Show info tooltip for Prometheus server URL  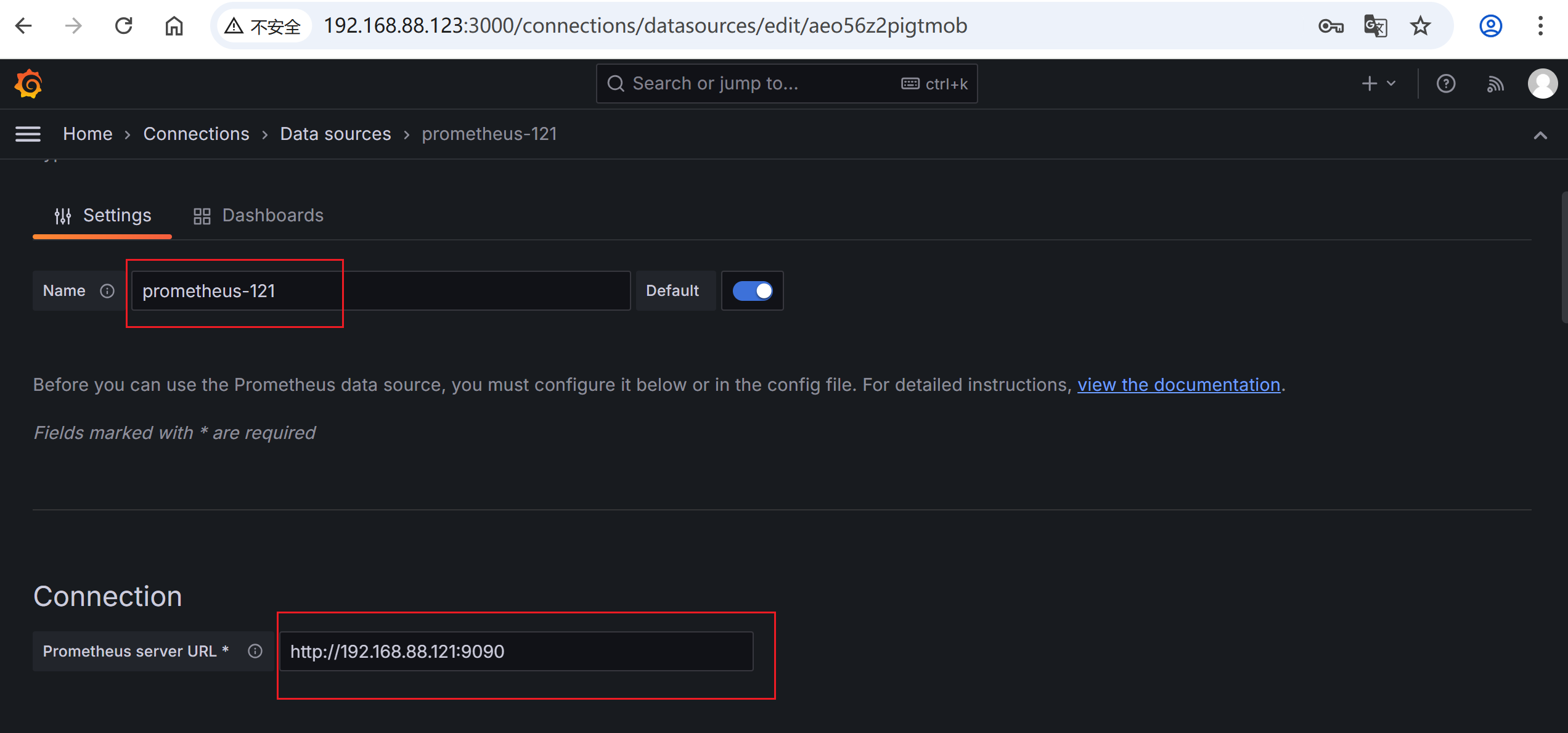255,651
